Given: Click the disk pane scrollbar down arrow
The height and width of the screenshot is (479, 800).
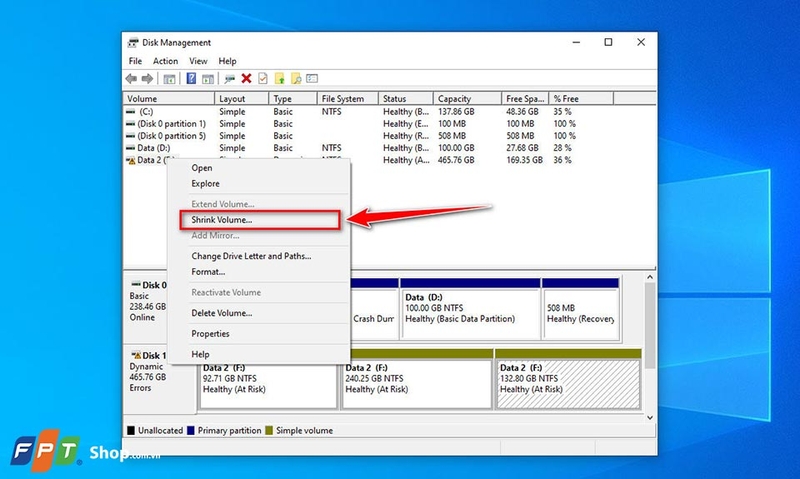Looking at the screenshot, I should [649, 417].
